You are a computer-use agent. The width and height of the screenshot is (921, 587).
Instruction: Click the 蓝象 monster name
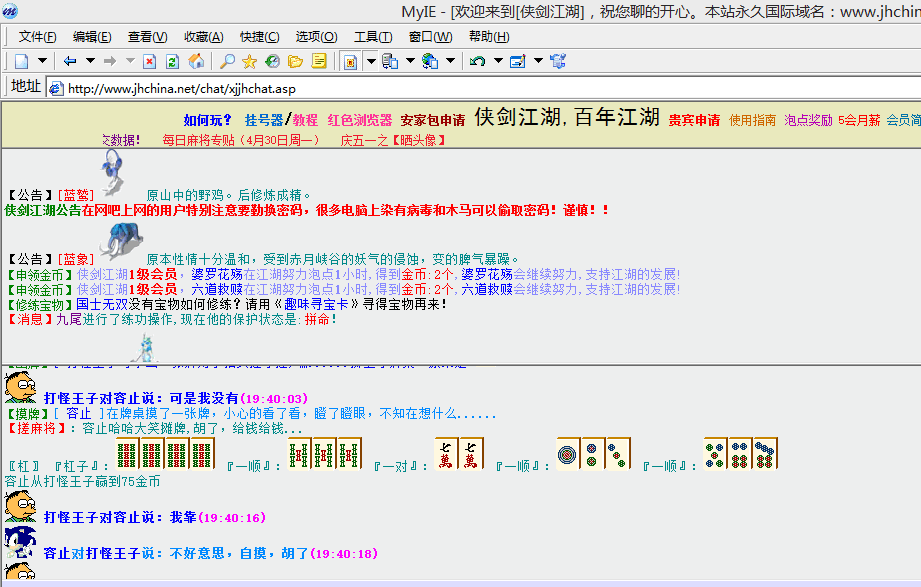coord(76,259)
